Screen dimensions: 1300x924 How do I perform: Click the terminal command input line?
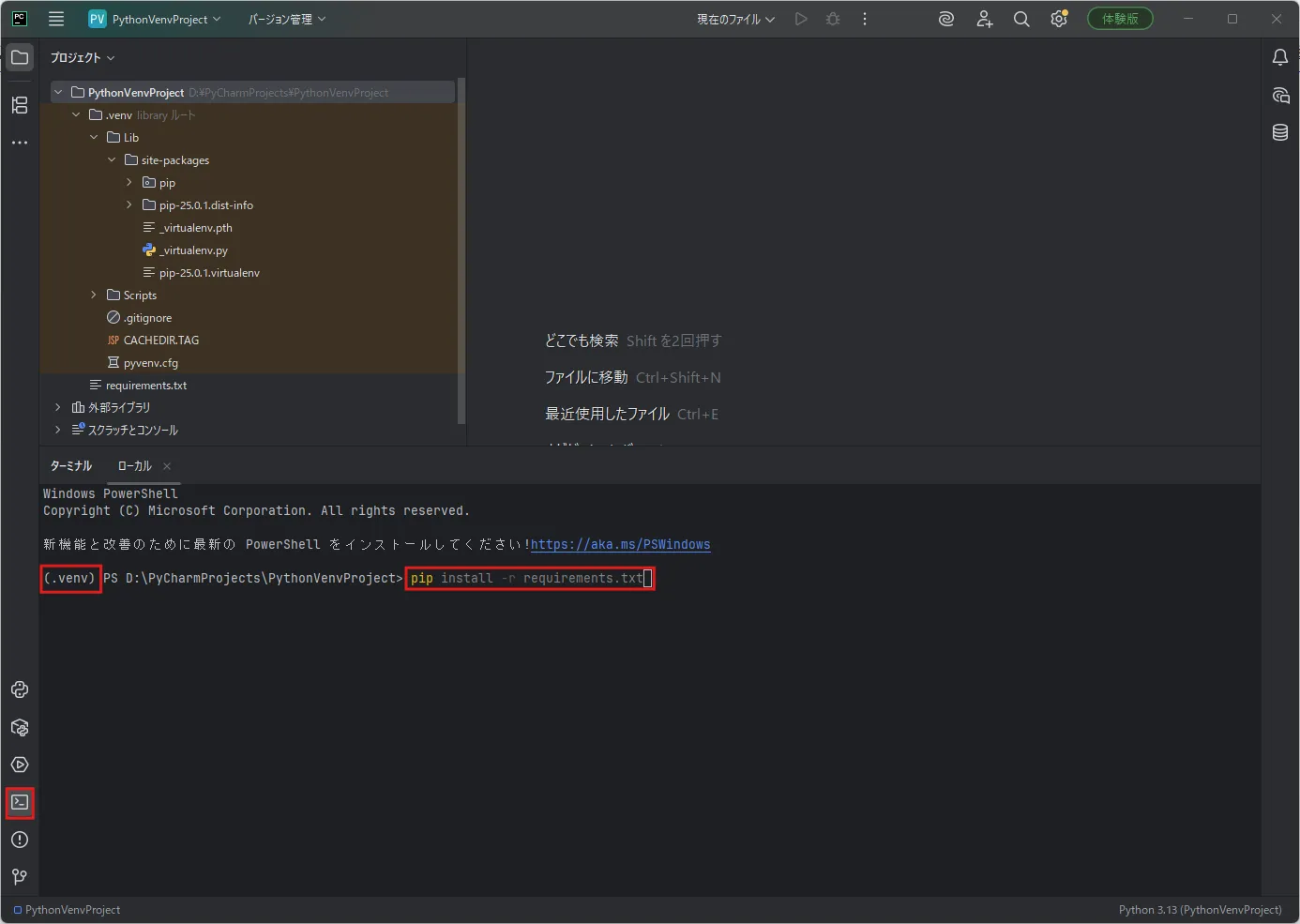coord(530,578)
